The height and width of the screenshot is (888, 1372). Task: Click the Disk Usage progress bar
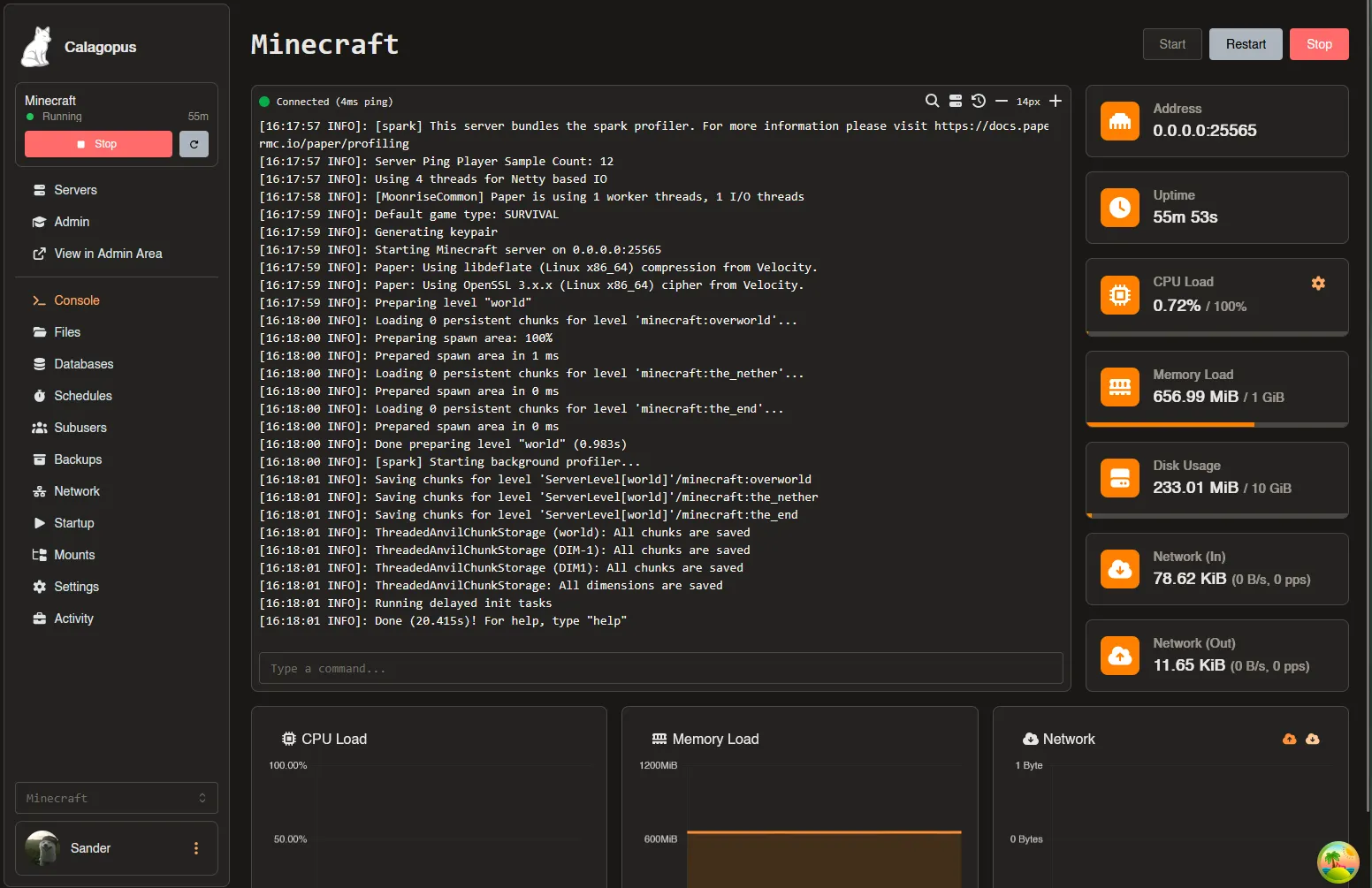1216,515
